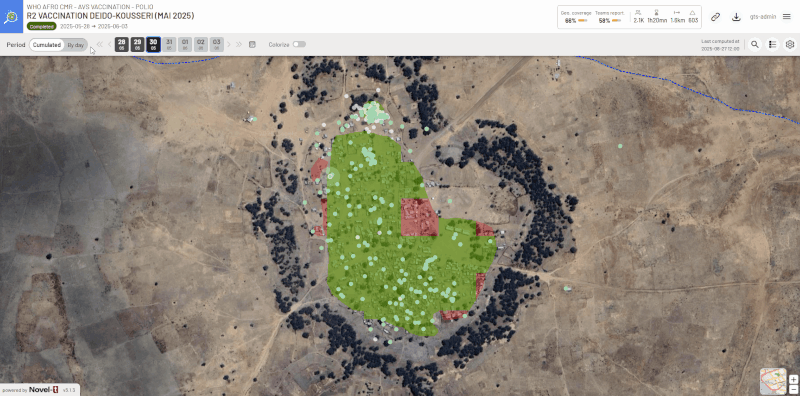The height and width of the screenshot is (396, 800).
Task: Click the download icon in the header
Action: coord(736,17)
